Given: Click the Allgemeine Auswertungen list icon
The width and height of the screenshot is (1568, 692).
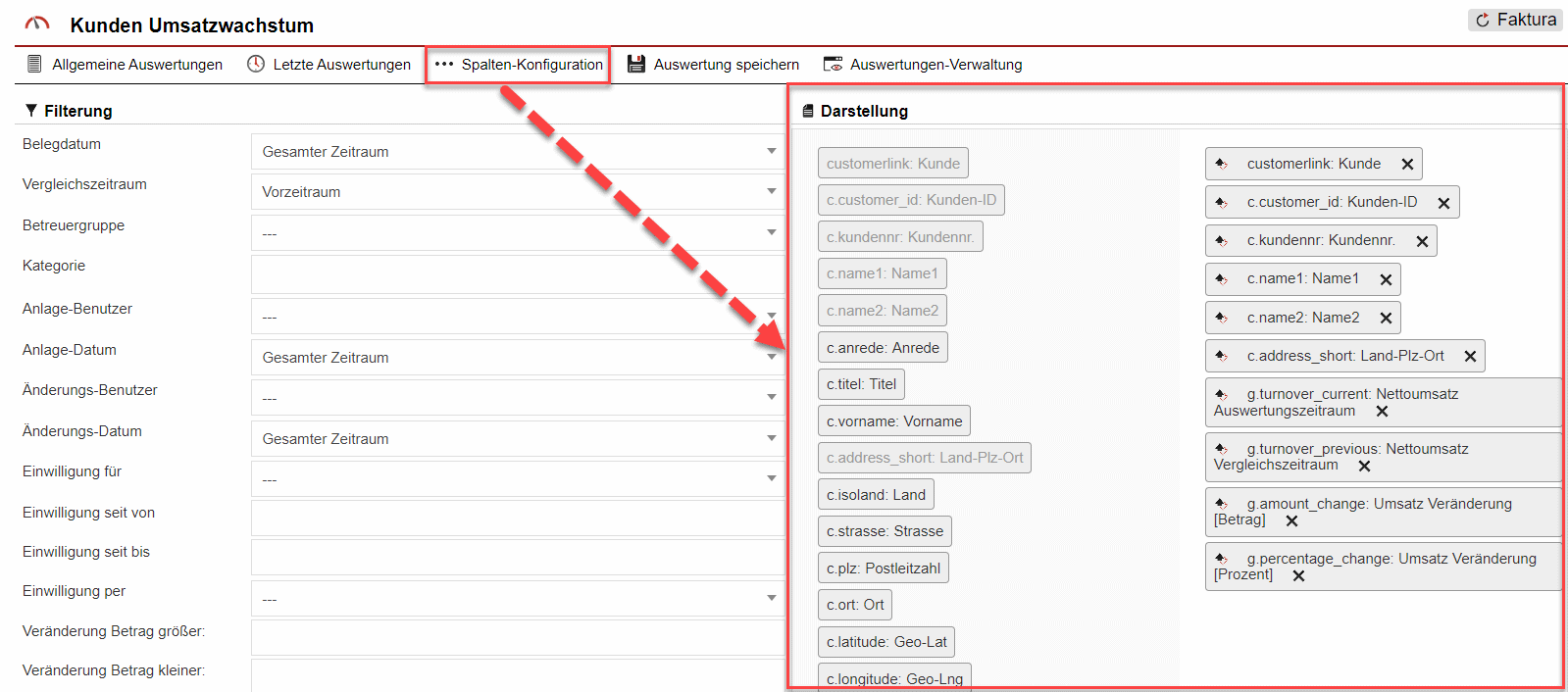Looking at the screenshot, I should tap(34, 64).
